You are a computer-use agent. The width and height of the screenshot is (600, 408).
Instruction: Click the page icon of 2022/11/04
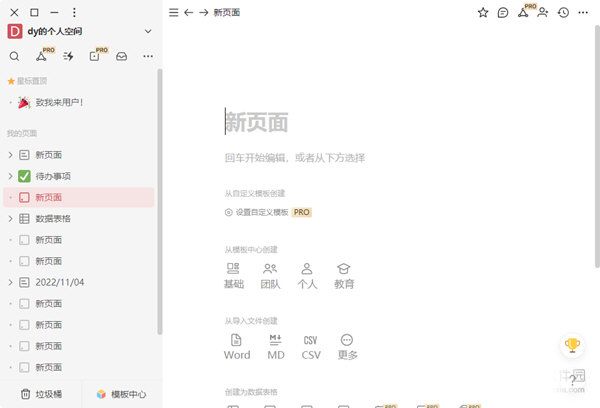[x=24, y=282]
